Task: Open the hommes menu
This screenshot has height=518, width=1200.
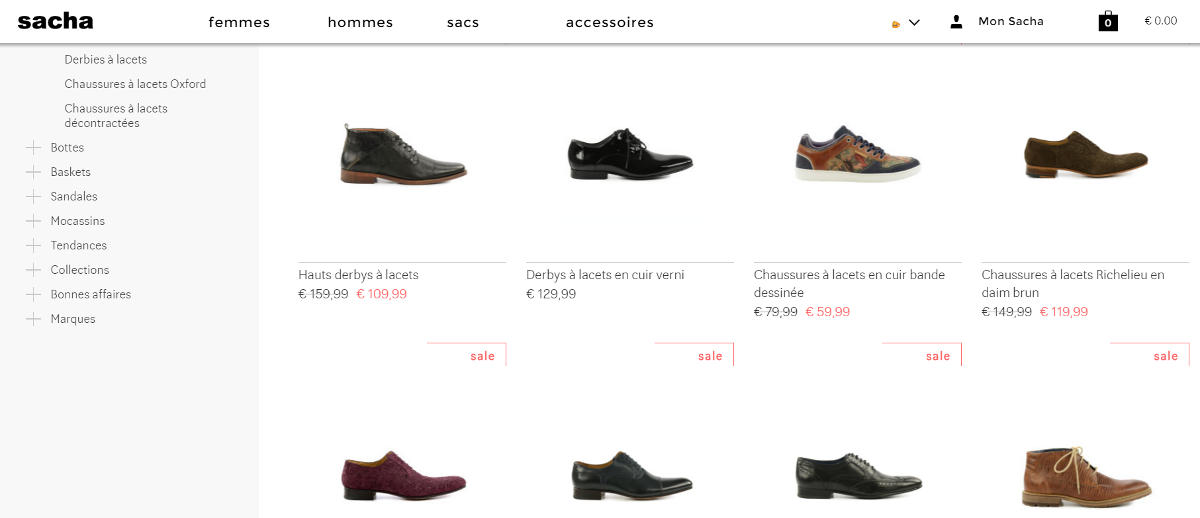Action: tap(360, 22)
